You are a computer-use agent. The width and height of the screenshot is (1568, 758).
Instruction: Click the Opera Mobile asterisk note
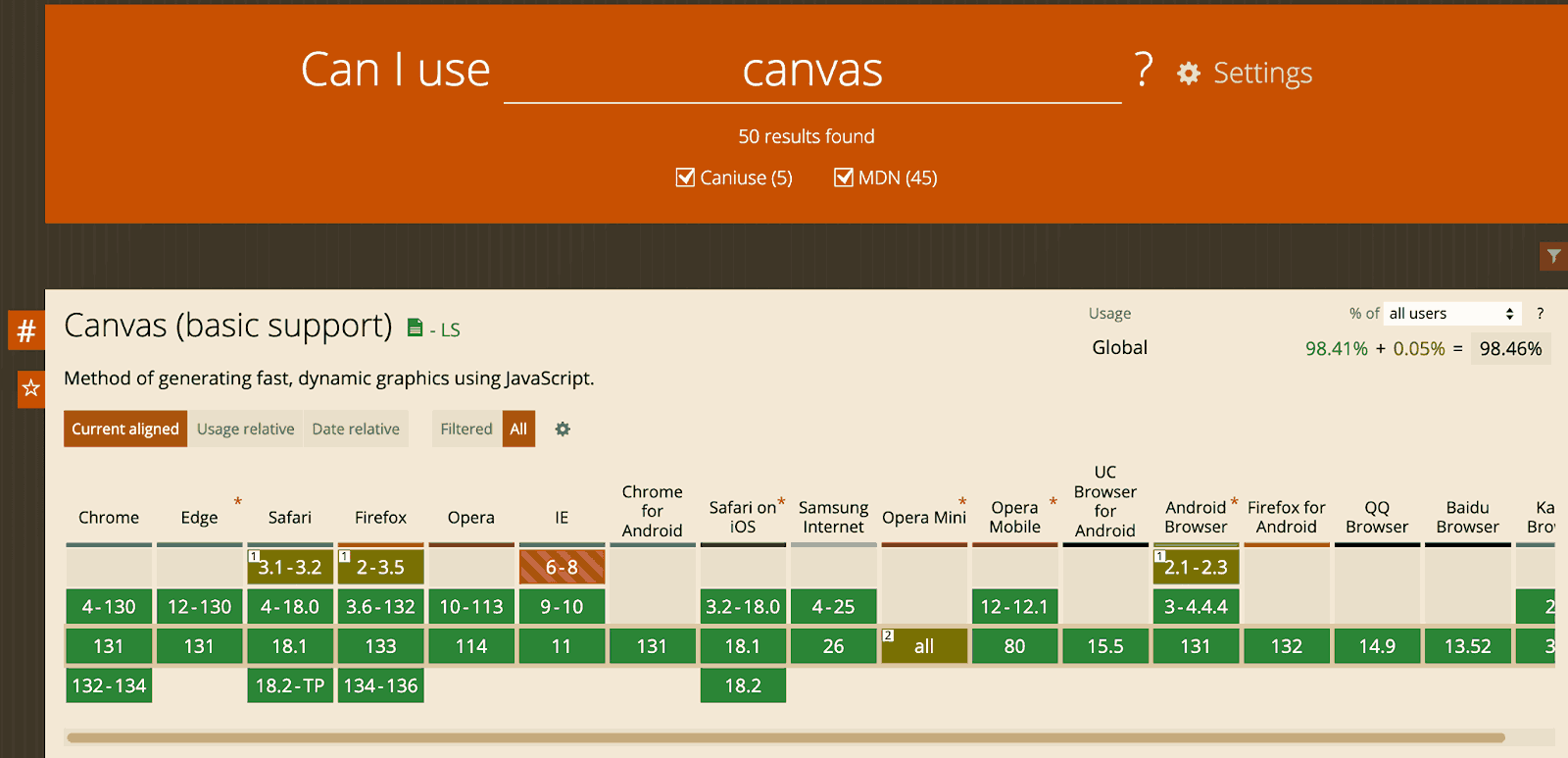[x=1053, y=502]
